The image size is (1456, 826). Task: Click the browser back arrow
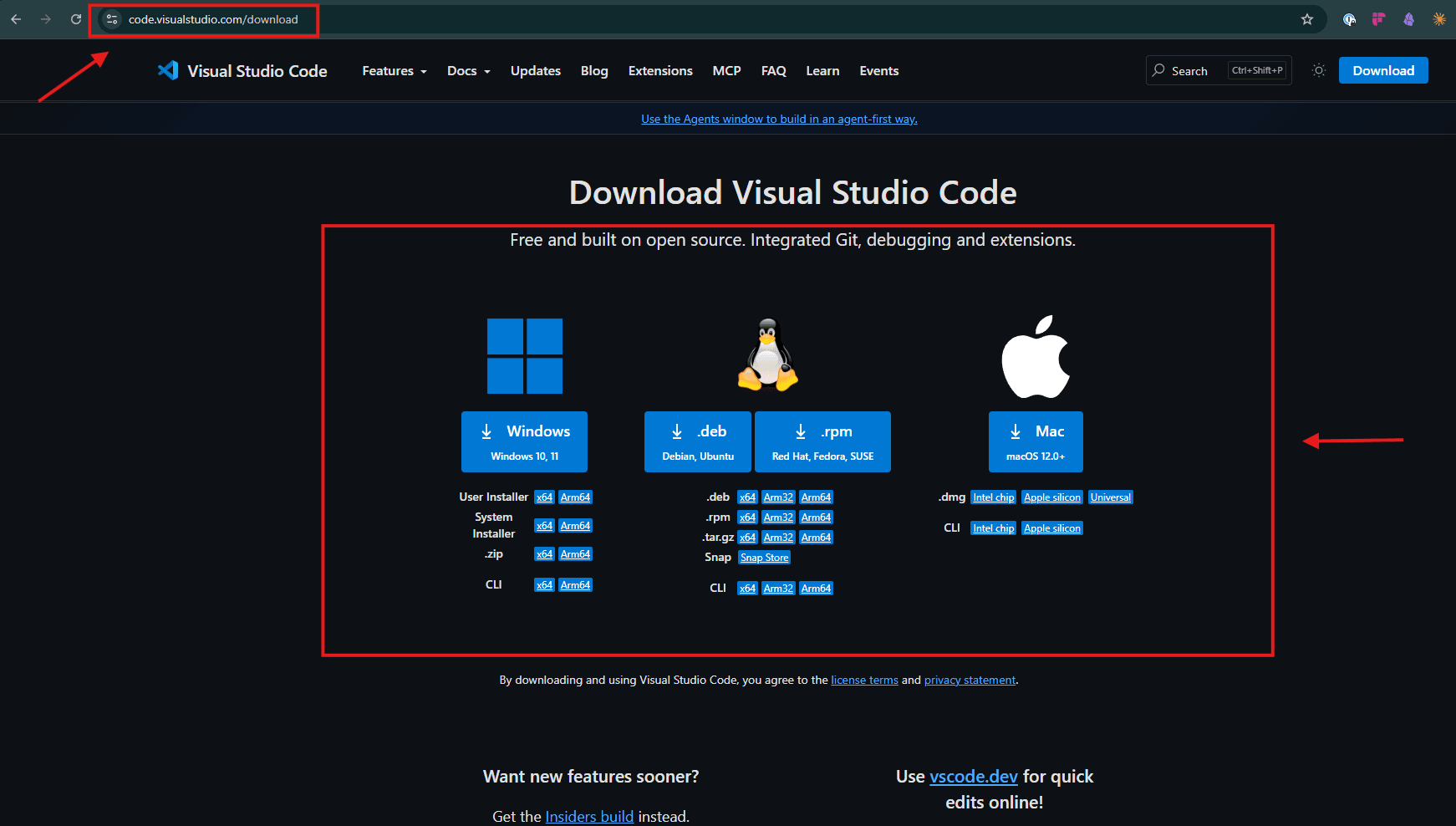pos(16,19)
